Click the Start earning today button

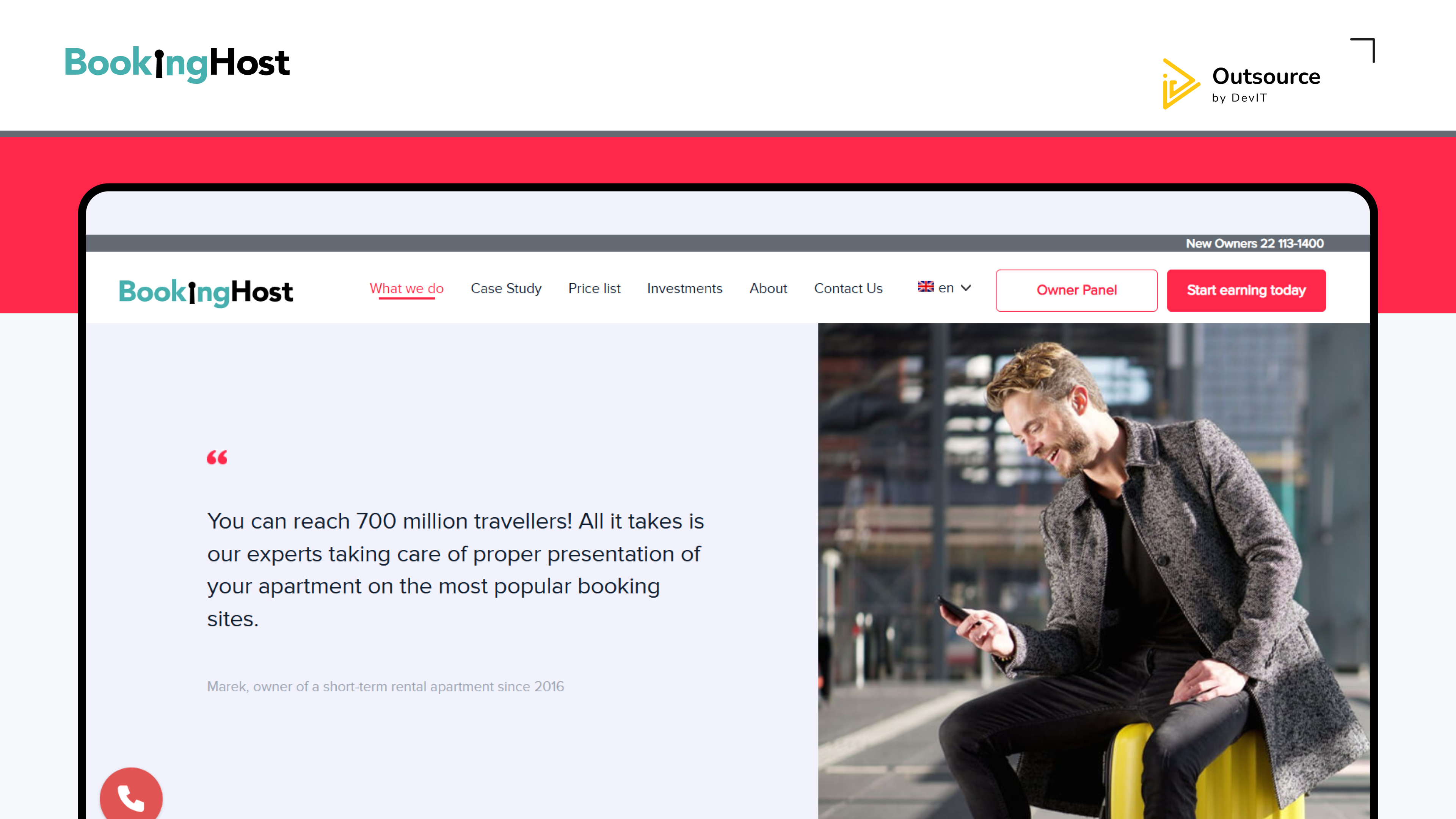point(1246,290)
